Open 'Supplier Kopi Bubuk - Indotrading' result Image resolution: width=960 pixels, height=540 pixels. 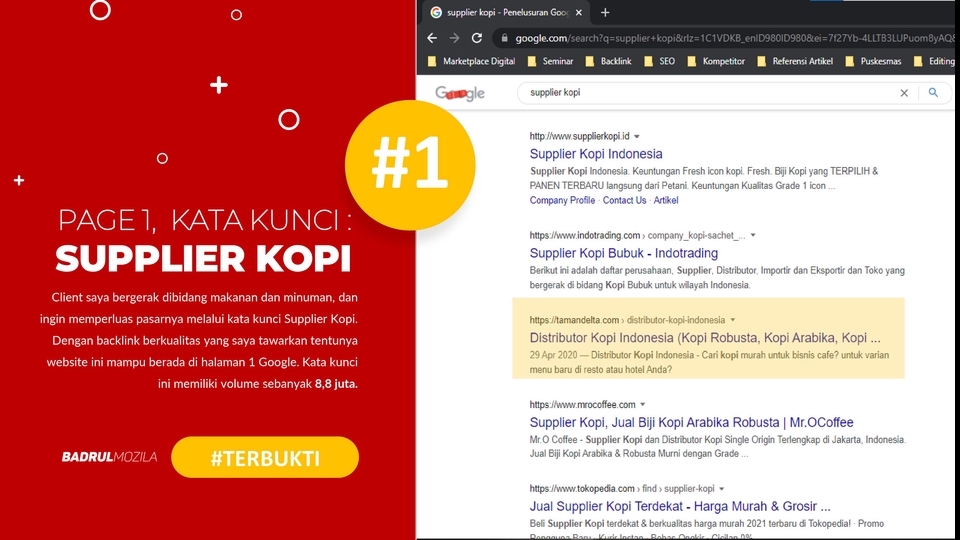[623, 253]
